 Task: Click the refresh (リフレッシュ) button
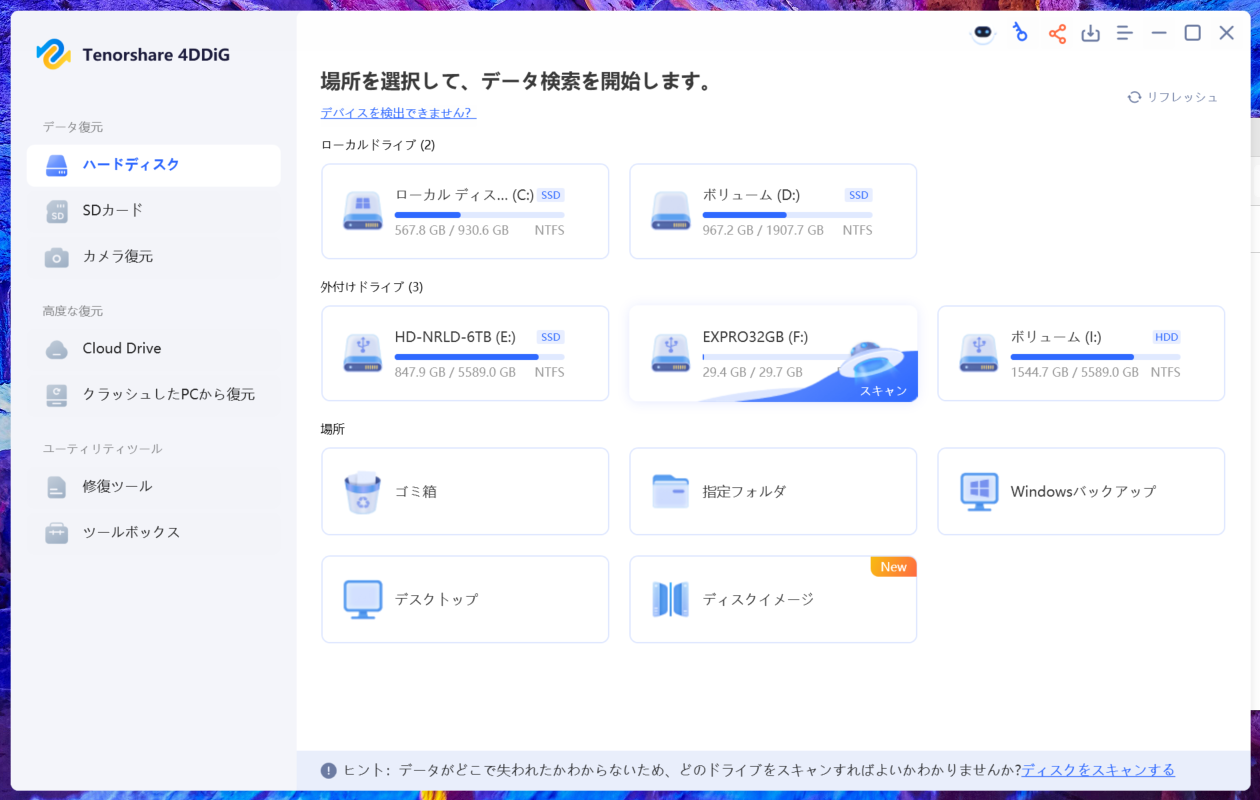[x=1172, y=97]
